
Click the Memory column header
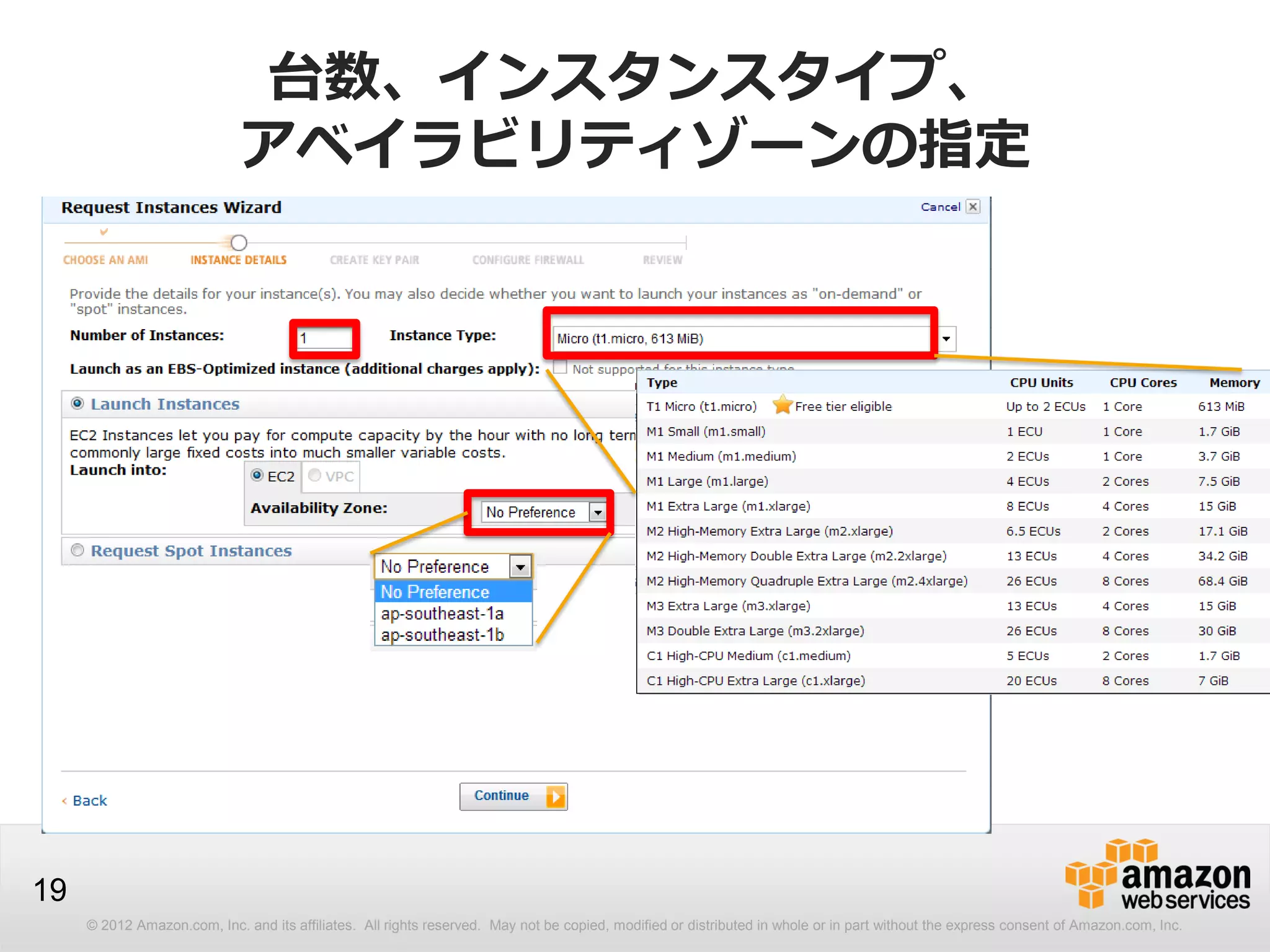point(1234,382)
